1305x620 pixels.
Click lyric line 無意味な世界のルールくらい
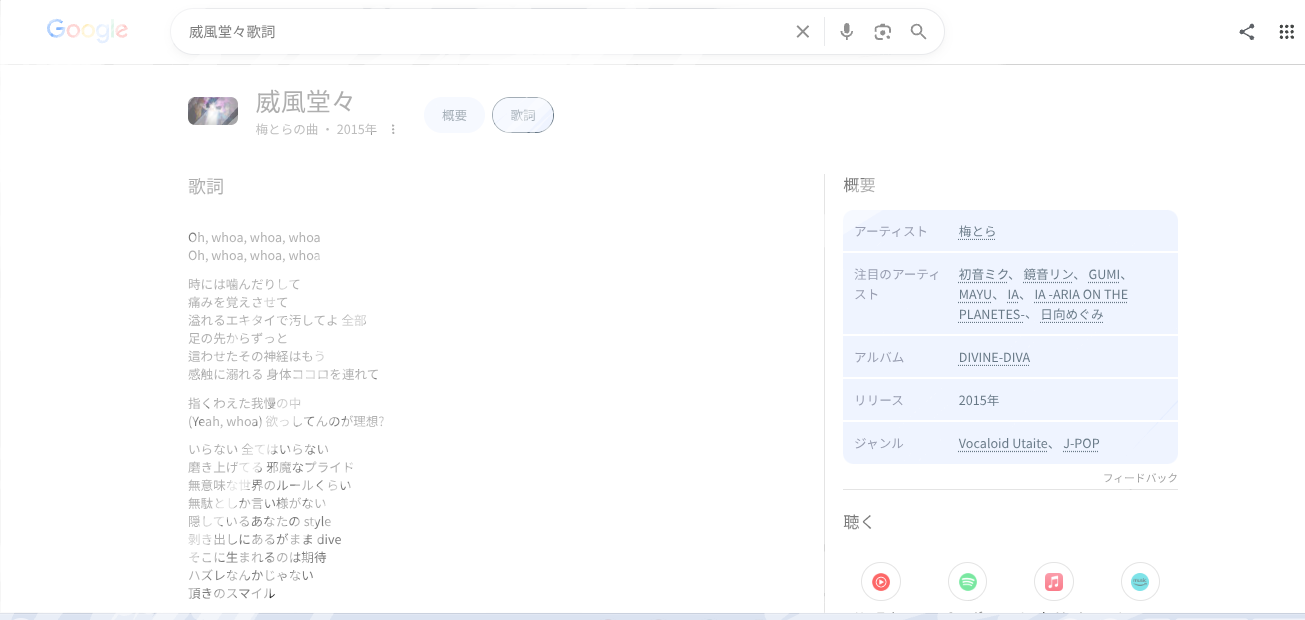pyautogui.click(x=270, y=485)
